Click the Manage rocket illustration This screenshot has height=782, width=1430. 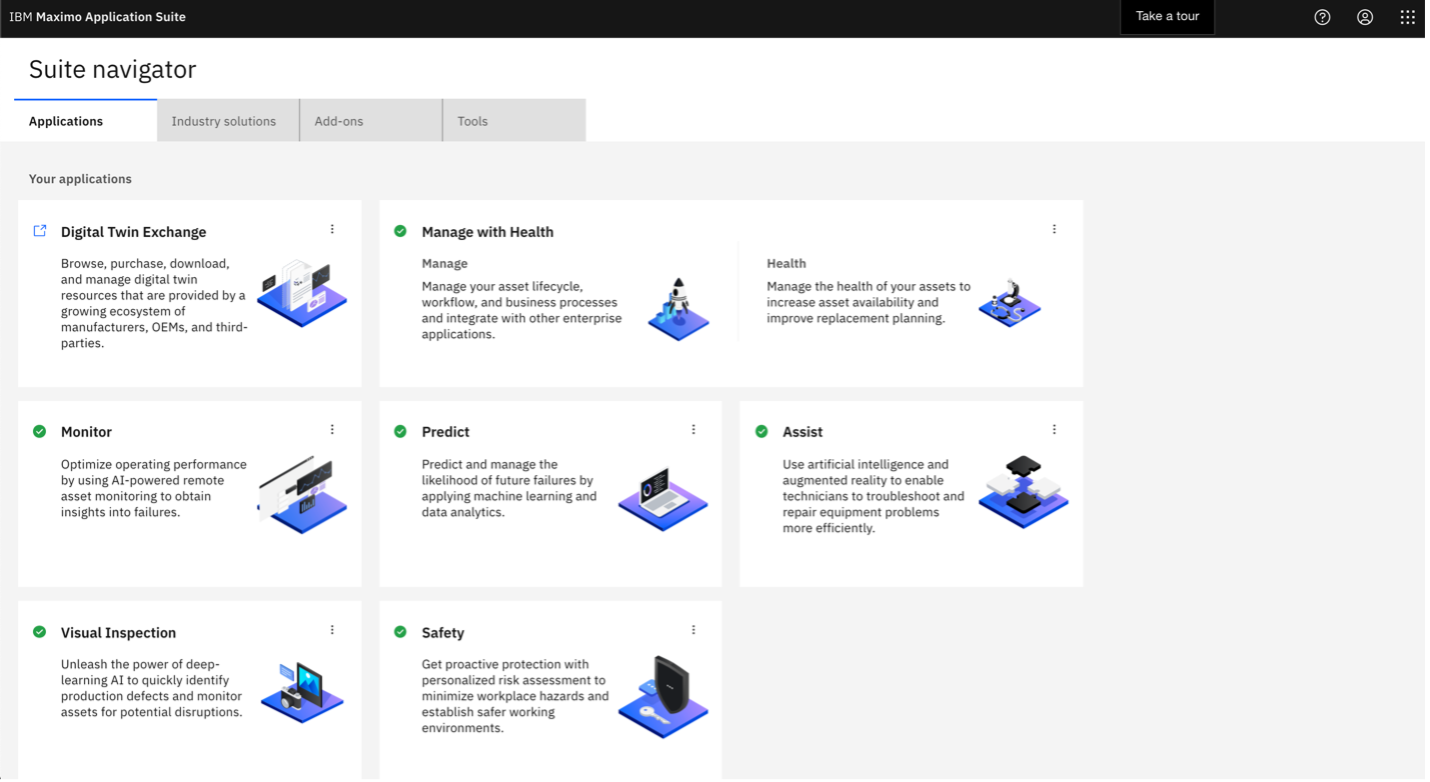(678, 308)
